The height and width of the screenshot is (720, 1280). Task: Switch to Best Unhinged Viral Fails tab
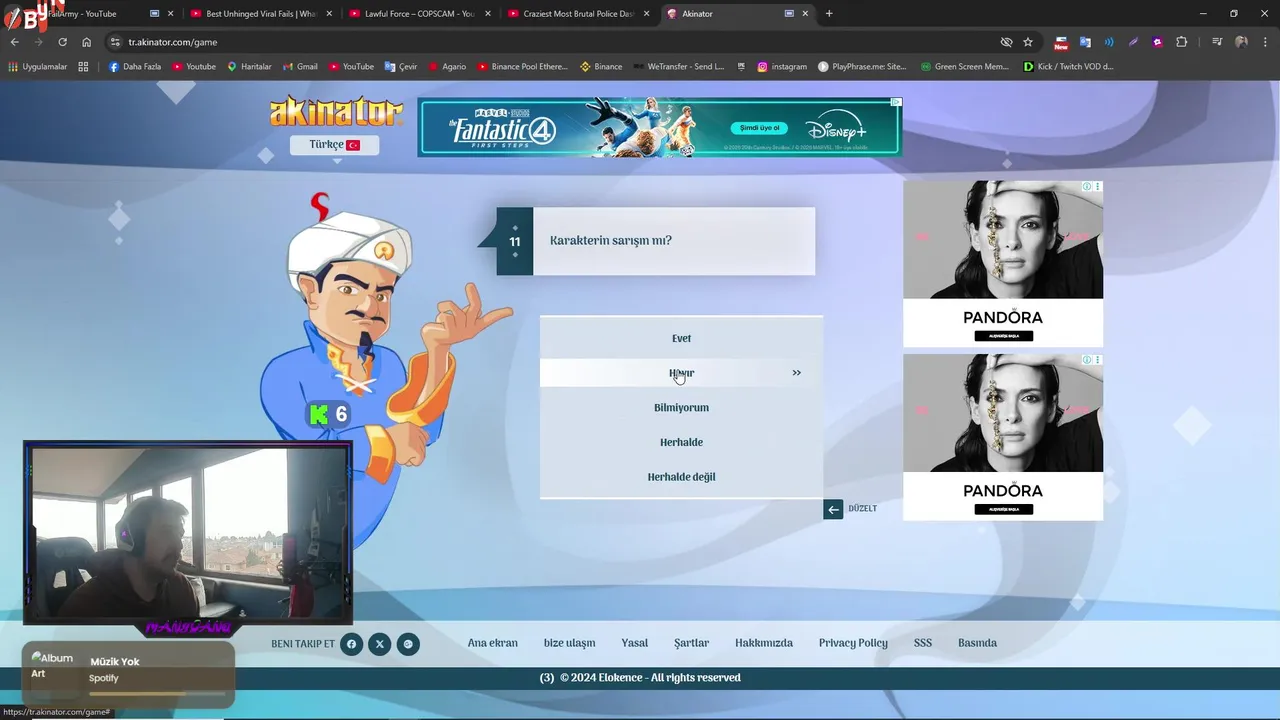click(260, 14)
